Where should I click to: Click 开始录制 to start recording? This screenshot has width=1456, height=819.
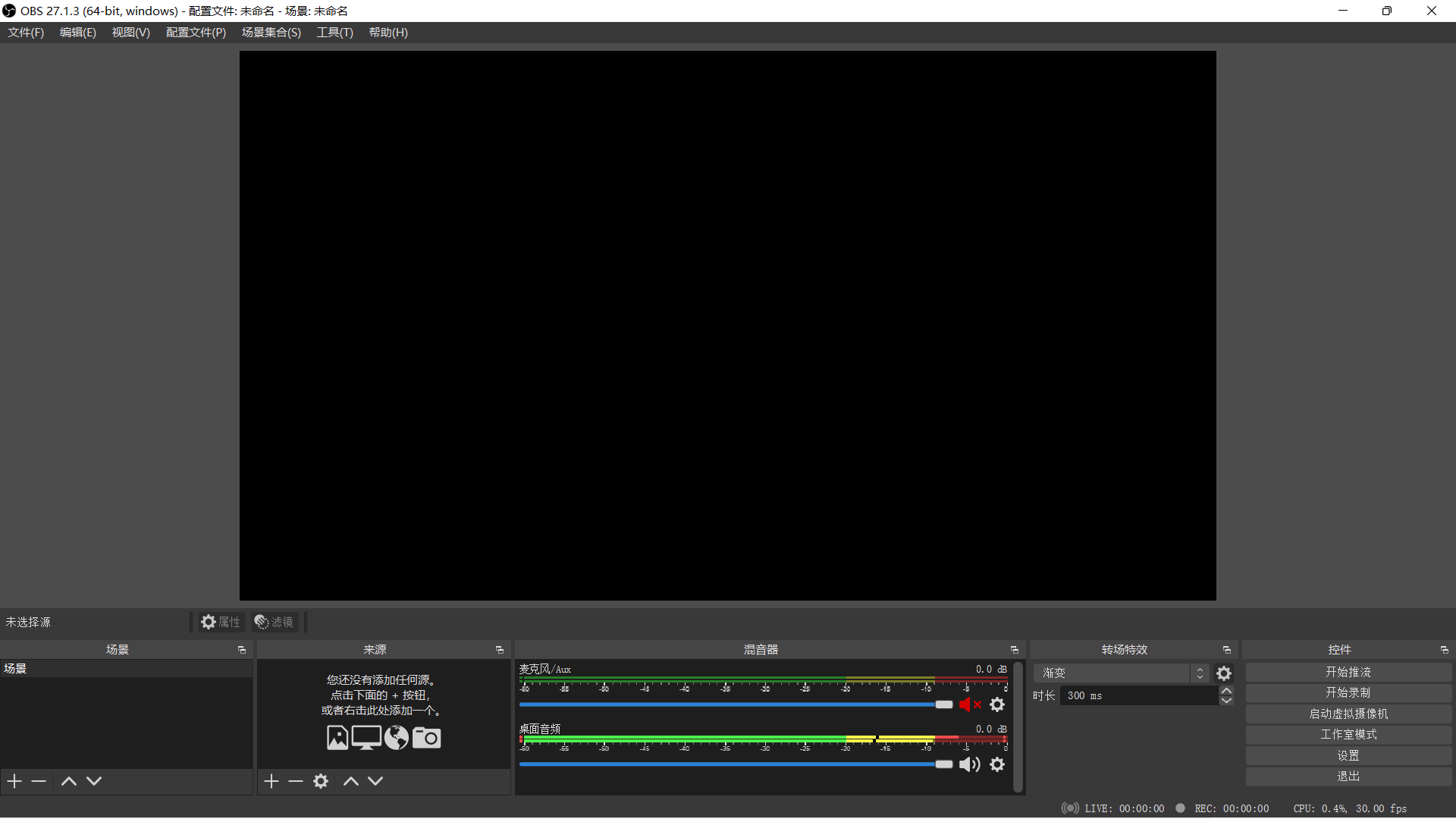point(1348,693)
